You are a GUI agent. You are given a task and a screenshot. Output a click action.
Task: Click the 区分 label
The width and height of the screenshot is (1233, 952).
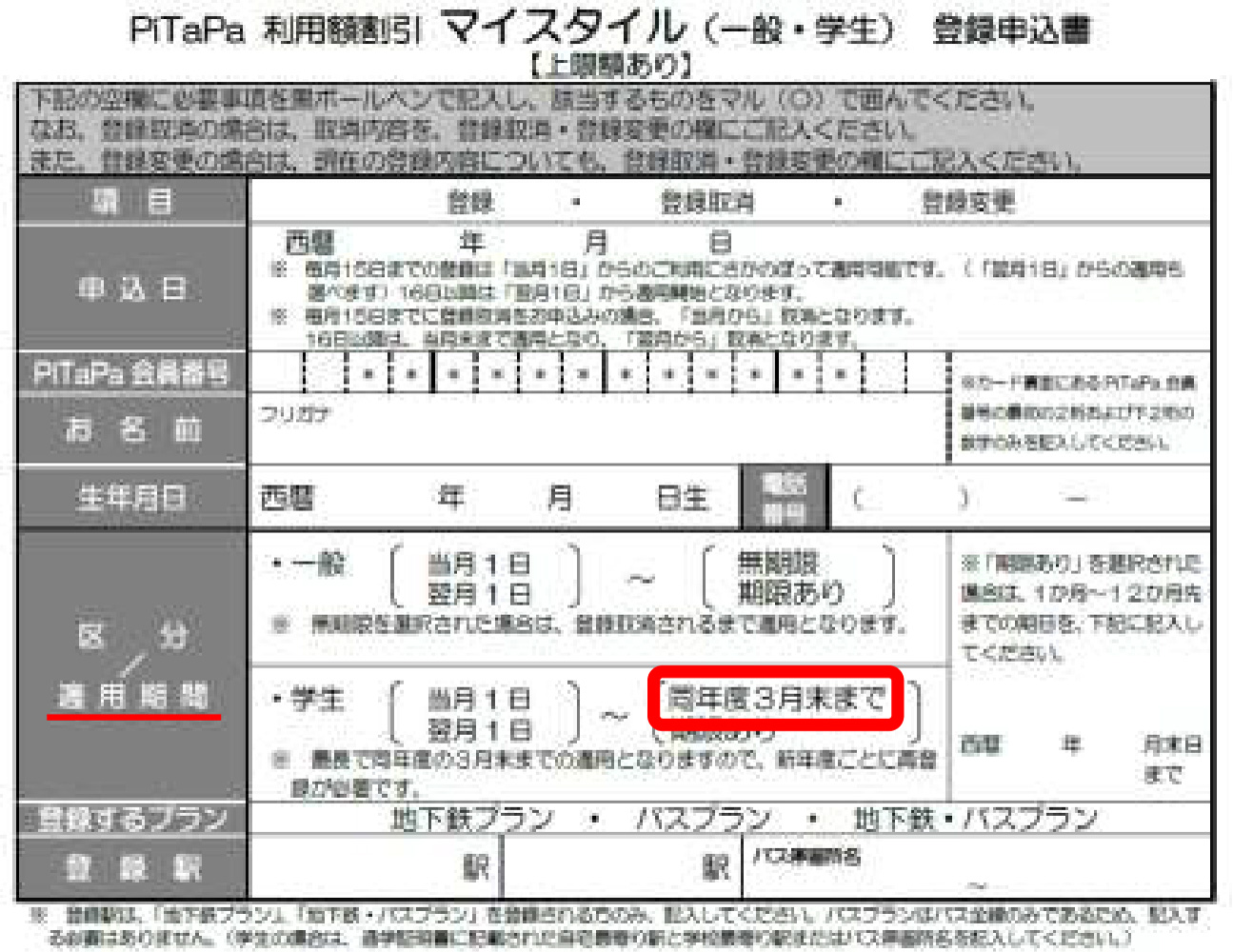132,635
